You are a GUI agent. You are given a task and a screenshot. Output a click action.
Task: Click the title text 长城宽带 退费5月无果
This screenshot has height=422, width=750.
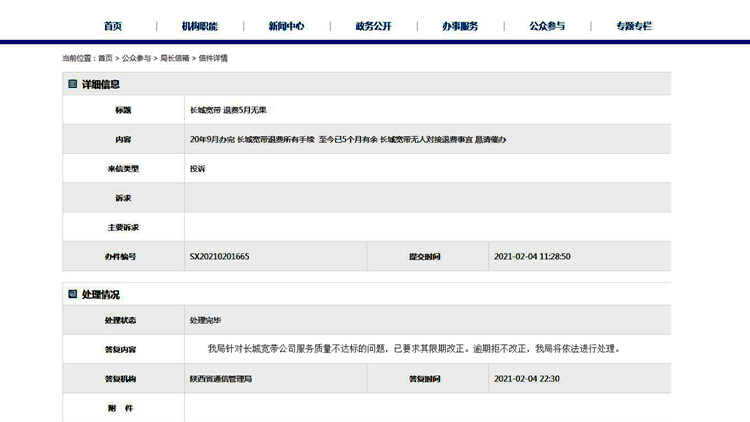[228, 110]
